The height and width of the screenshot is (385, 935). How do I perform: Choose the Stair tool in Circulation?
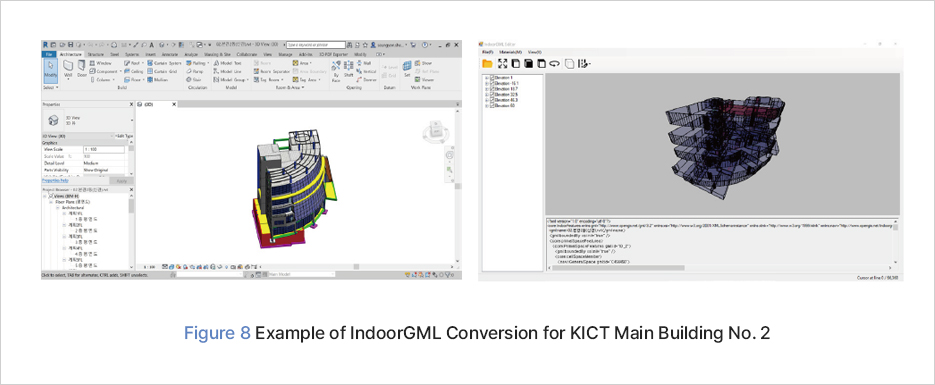[194, 79]
